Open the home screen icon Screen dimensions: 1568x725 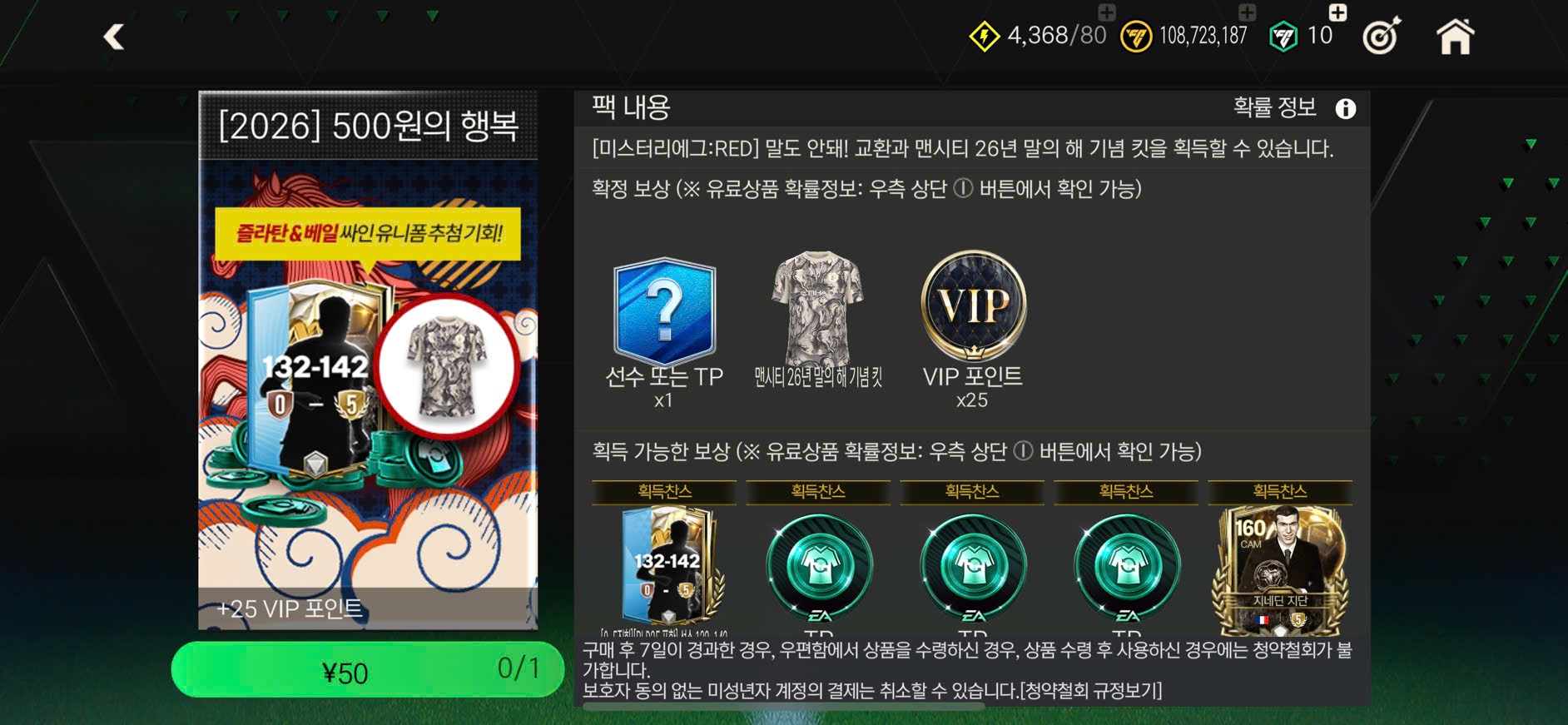[1456, 37]
